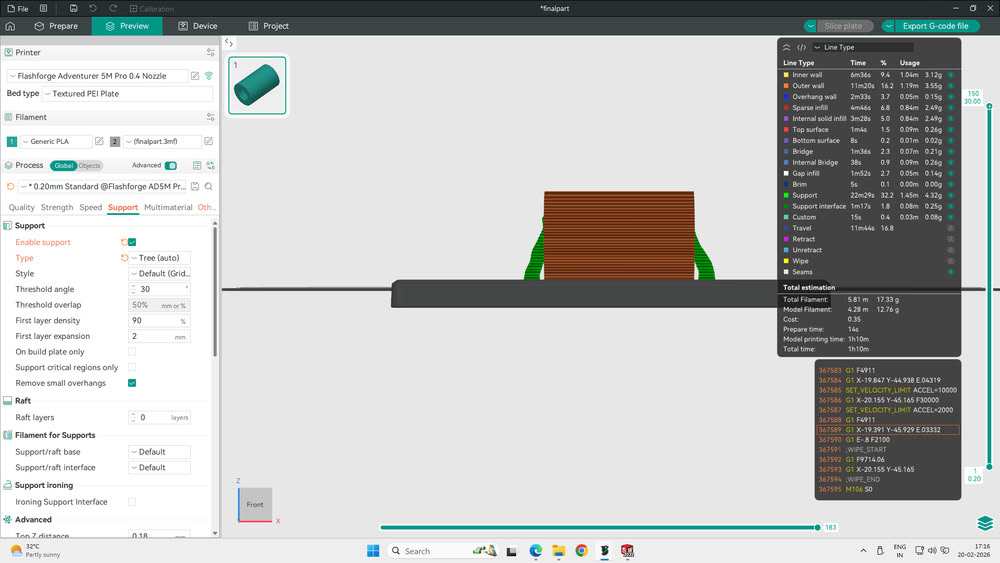Check On build plate only
This screenshot has width=1000, height=563.
pos(132,351)
